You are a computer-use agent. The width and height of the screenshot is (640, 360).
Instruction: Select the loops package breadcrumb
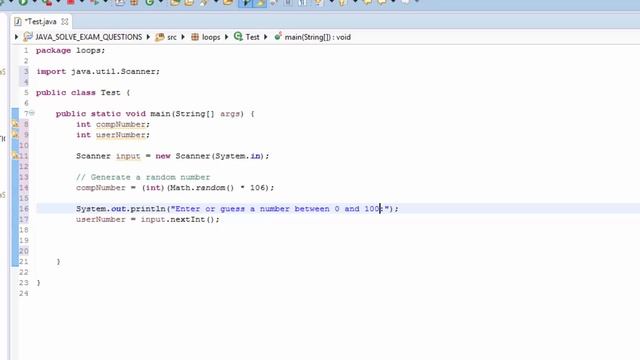(206, 37)
